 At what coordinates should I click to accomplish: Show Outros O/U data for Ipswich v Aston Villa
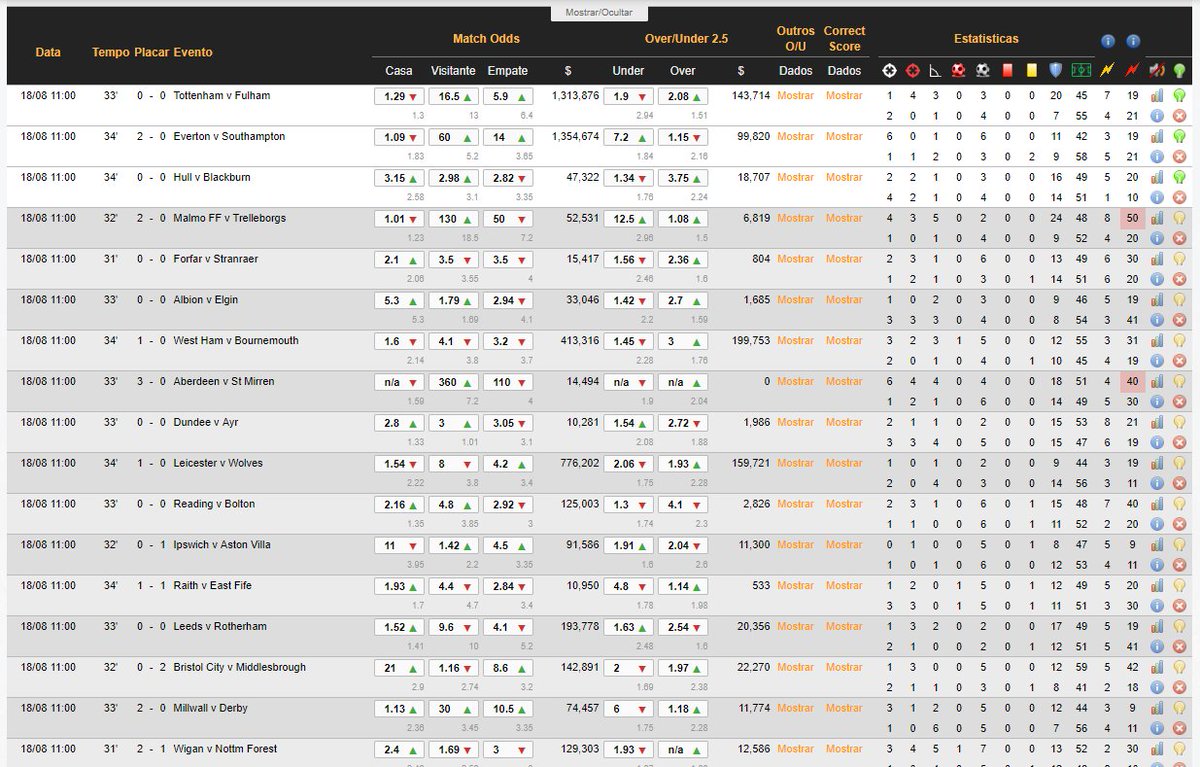point(796,545)
